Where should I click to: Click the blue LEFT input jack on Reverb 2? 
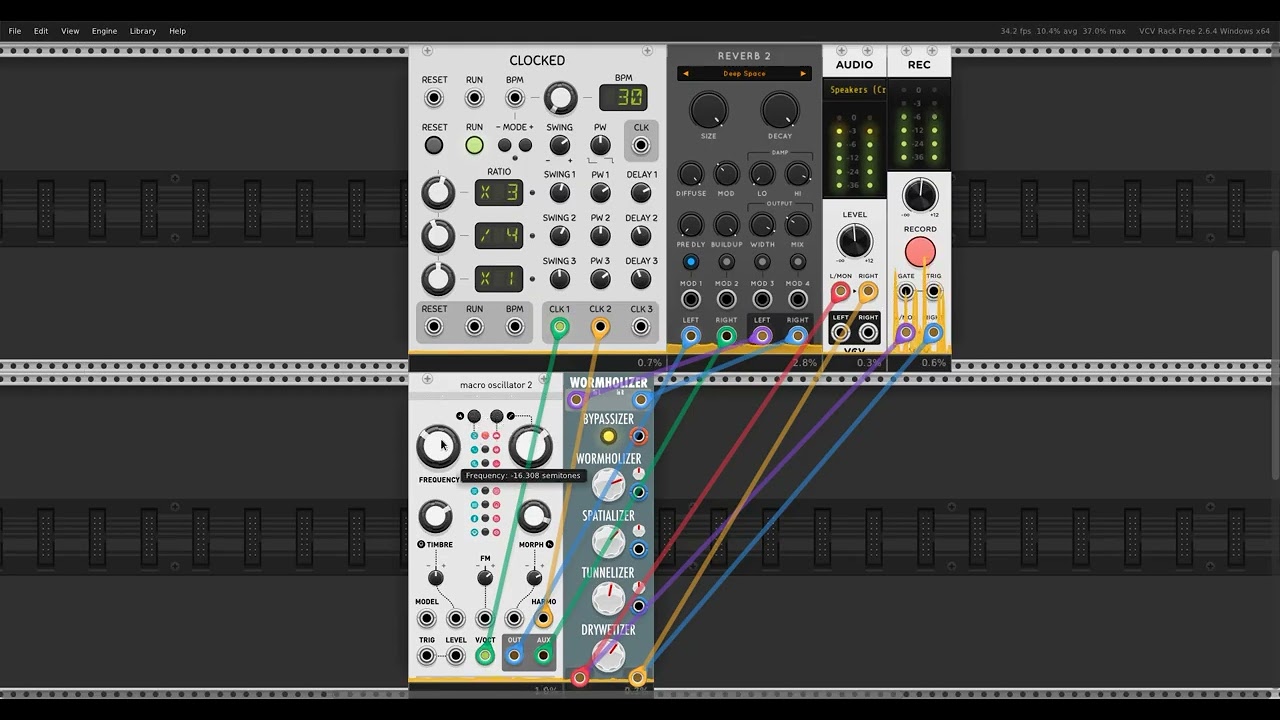coord(690,336)
